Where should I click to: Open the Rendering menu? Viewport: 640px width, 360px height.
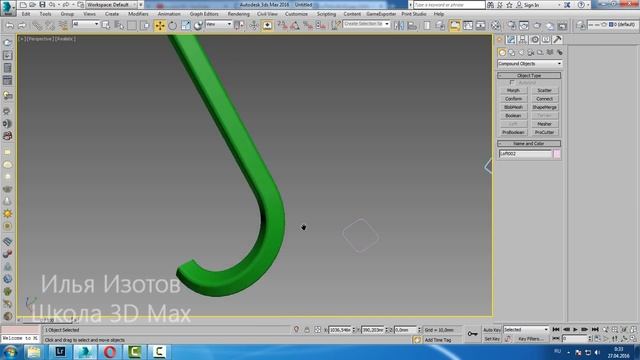(x=239, y=14)
